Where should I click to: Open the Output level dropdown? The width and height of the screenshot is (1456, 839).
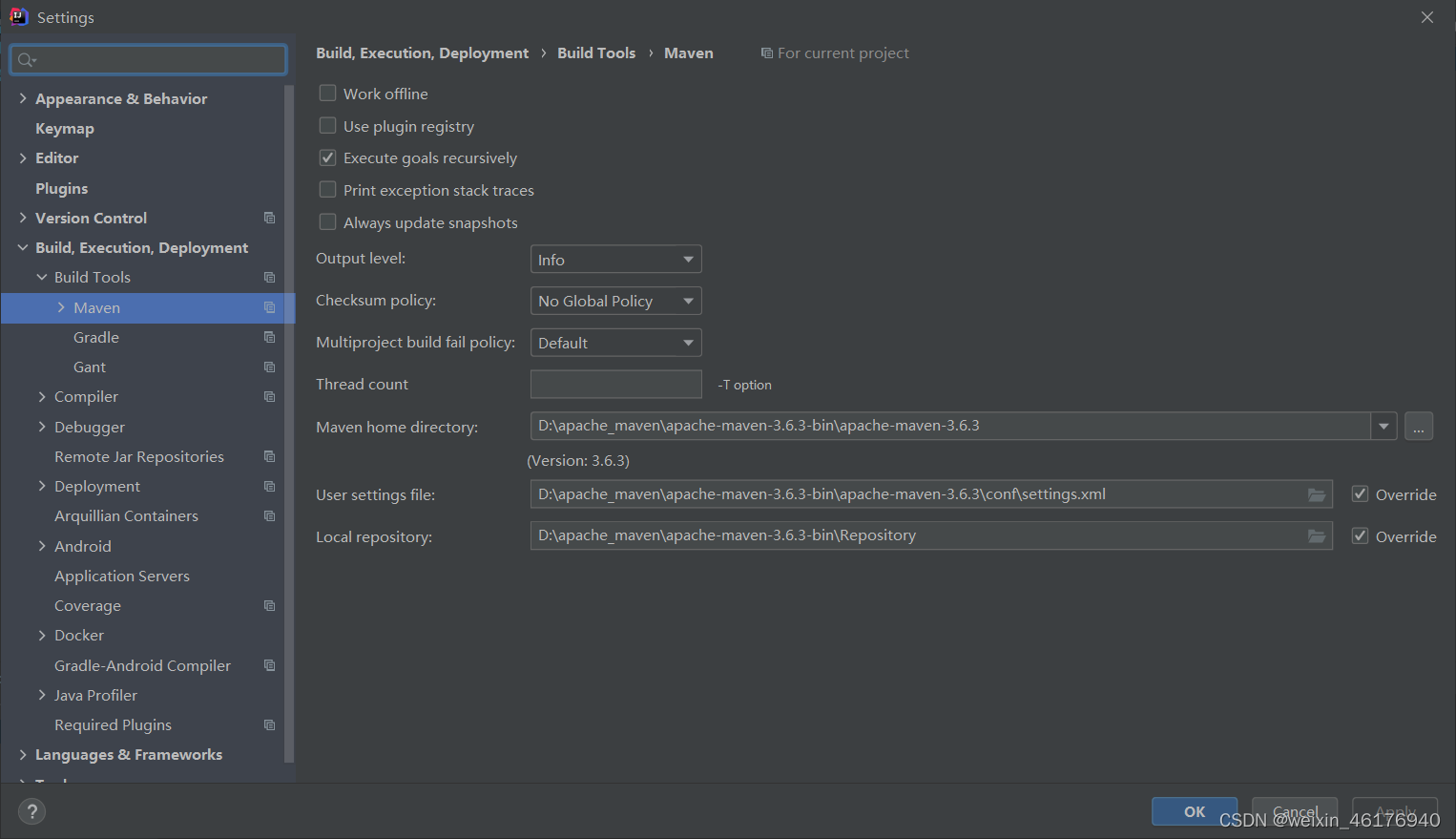tap(686, 259)
